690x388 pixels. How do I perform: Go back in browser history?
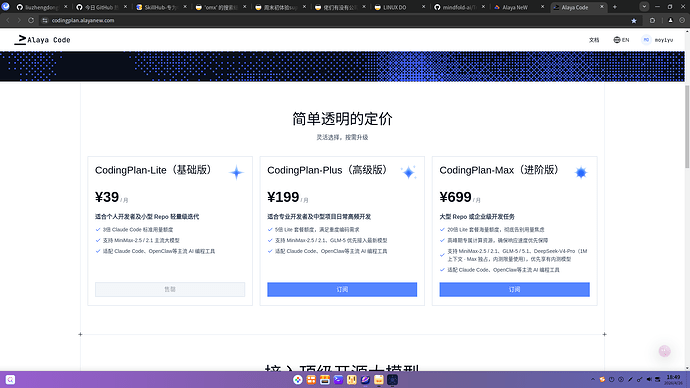8,20
